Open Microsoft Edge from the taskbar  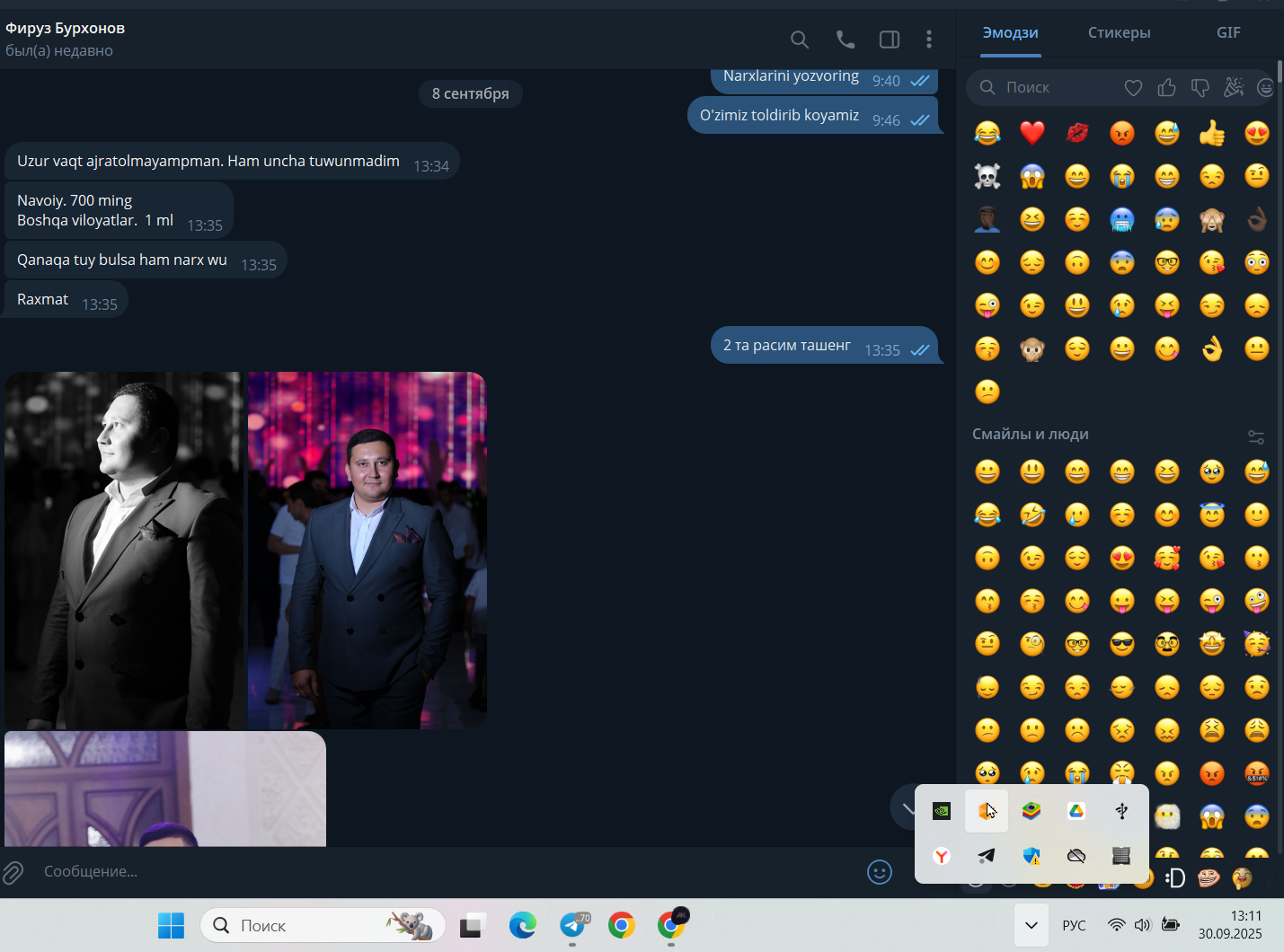click(x=522, y=925)
